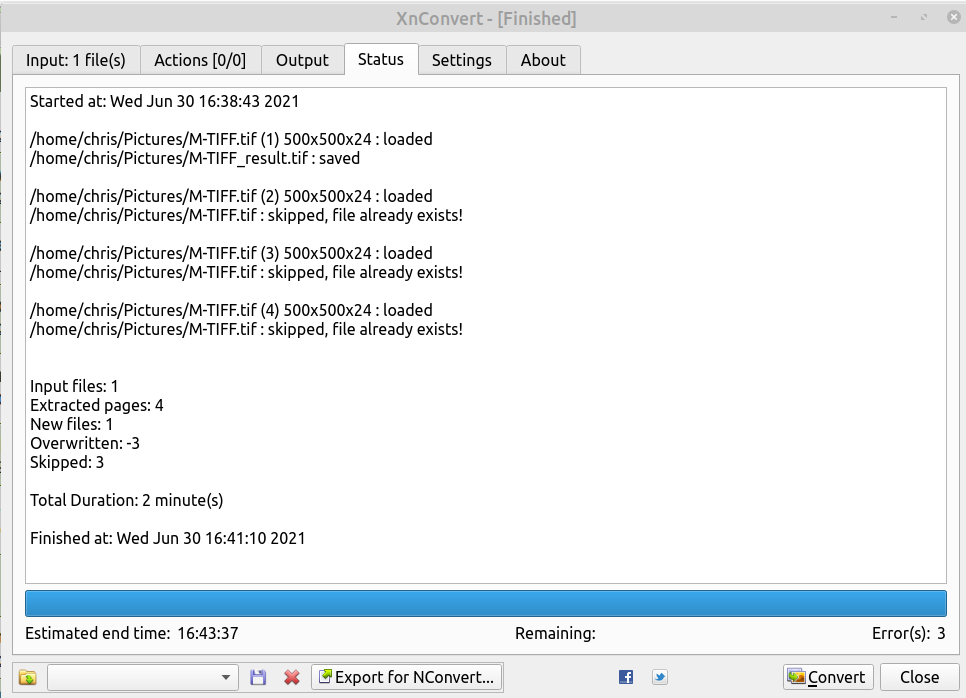Open the Settings tab
The height and width of the screenshot is (698, 966).
462,60
